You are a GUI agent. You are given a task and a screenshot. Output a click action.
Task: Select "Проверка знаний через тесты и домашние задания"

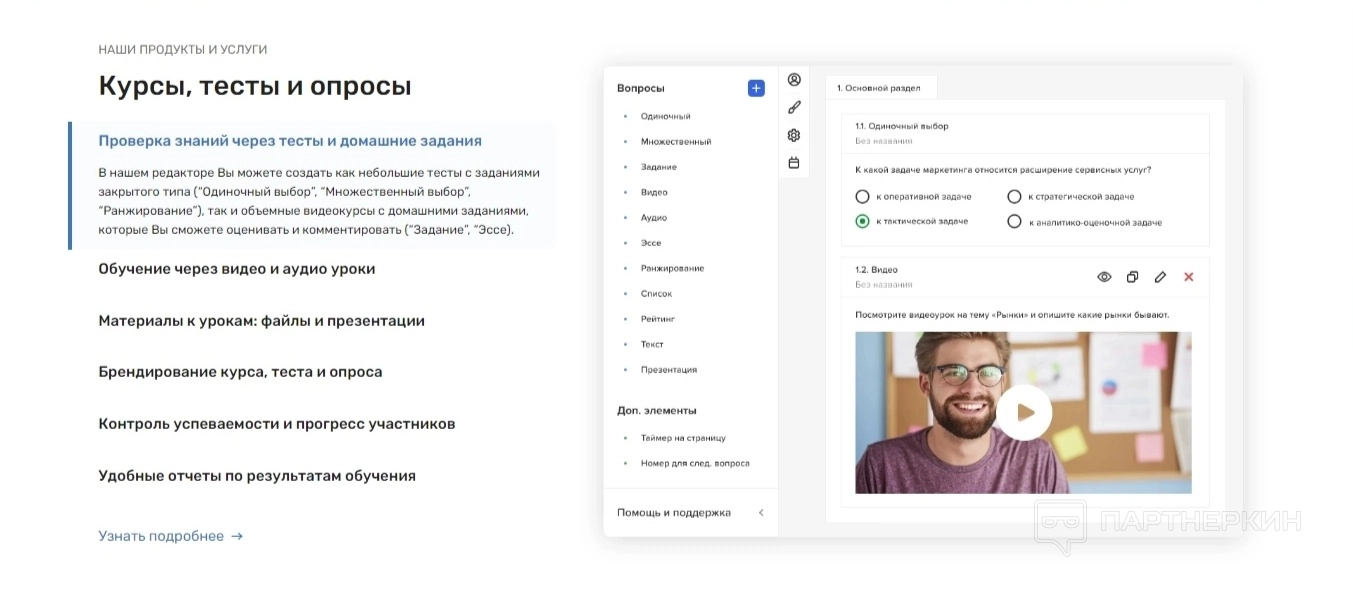[x=290, y=141]
